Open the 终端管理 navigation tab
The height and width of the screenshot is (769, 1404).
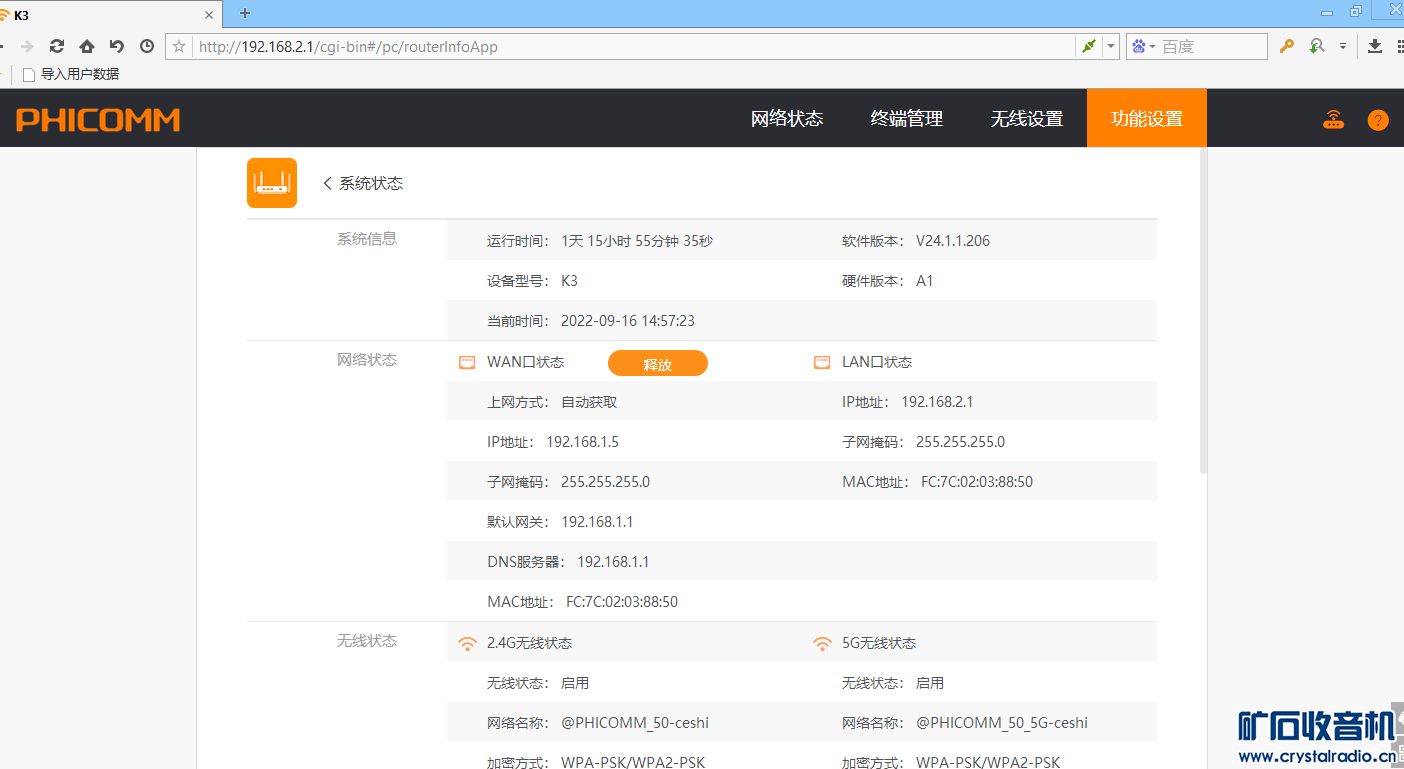[907, 119]
